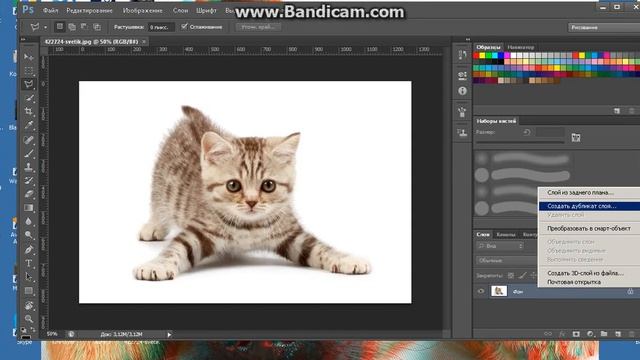Open the Brush panel icon in dock
Image resolution: width=640 pixels, height=360 pixels.
click(462, 112)
